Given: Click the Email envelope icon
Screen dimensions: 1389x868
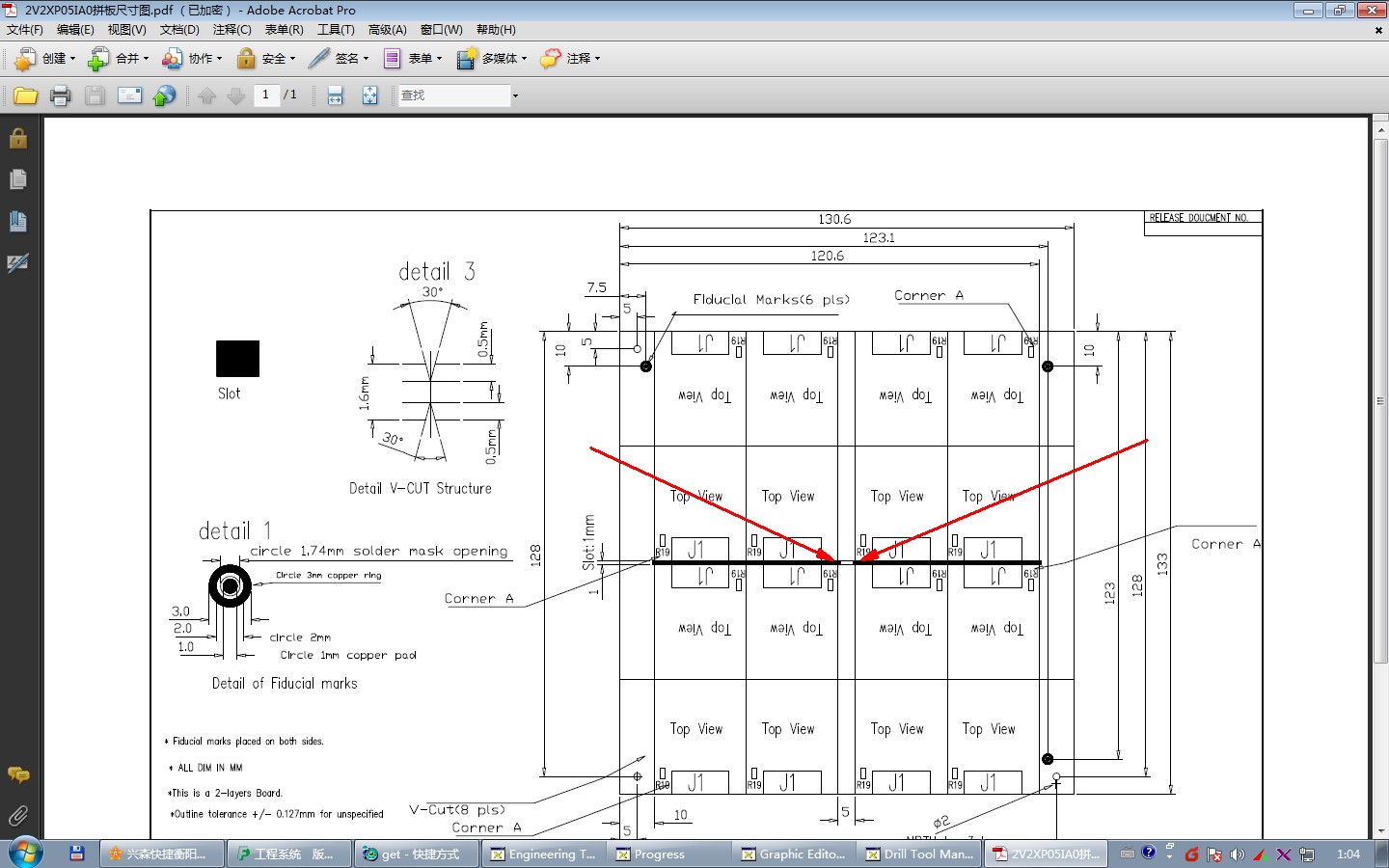Looking at the screenshot, I should tap(129, 95).
